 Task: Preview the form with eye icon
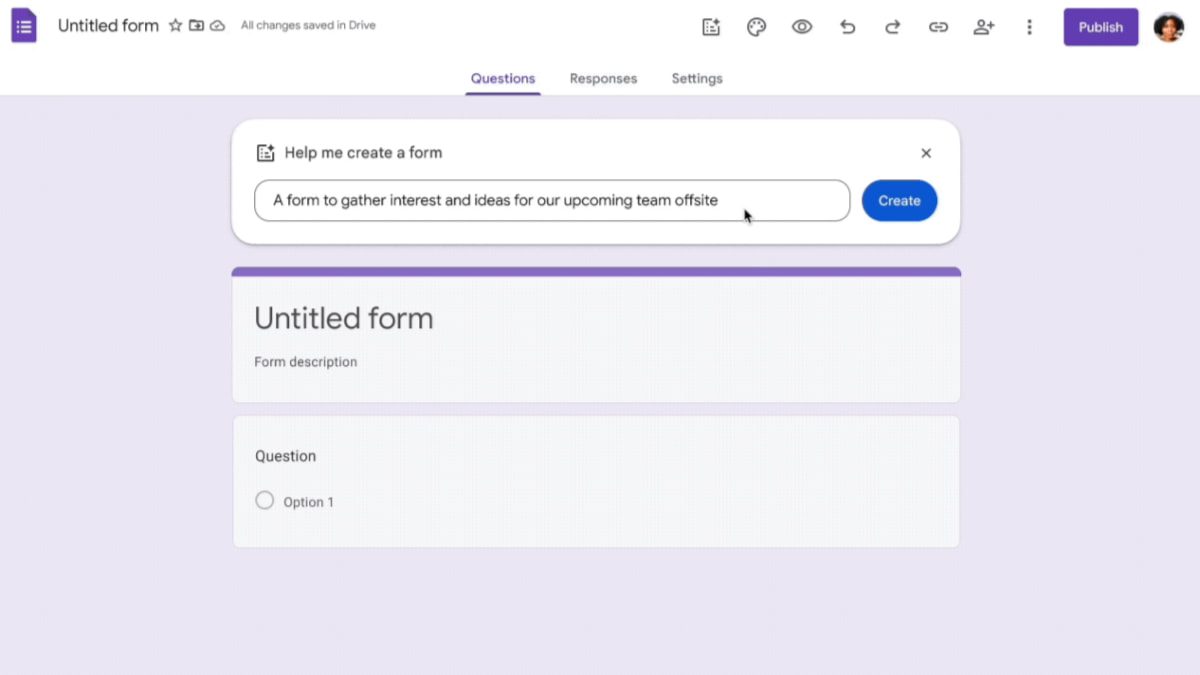click(x=801, y=27)
